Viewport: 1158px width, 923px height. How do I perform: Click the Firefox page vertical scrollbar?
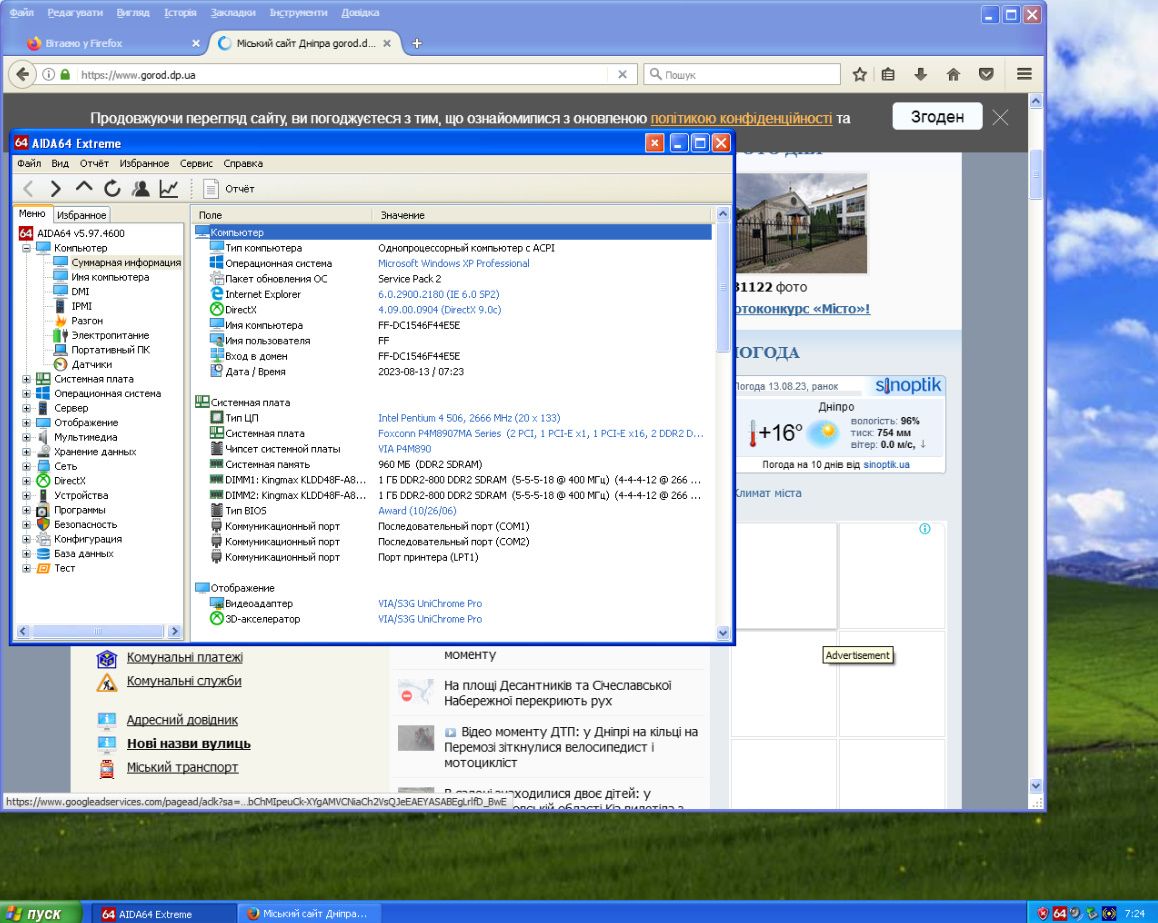tap(1035, 443)
